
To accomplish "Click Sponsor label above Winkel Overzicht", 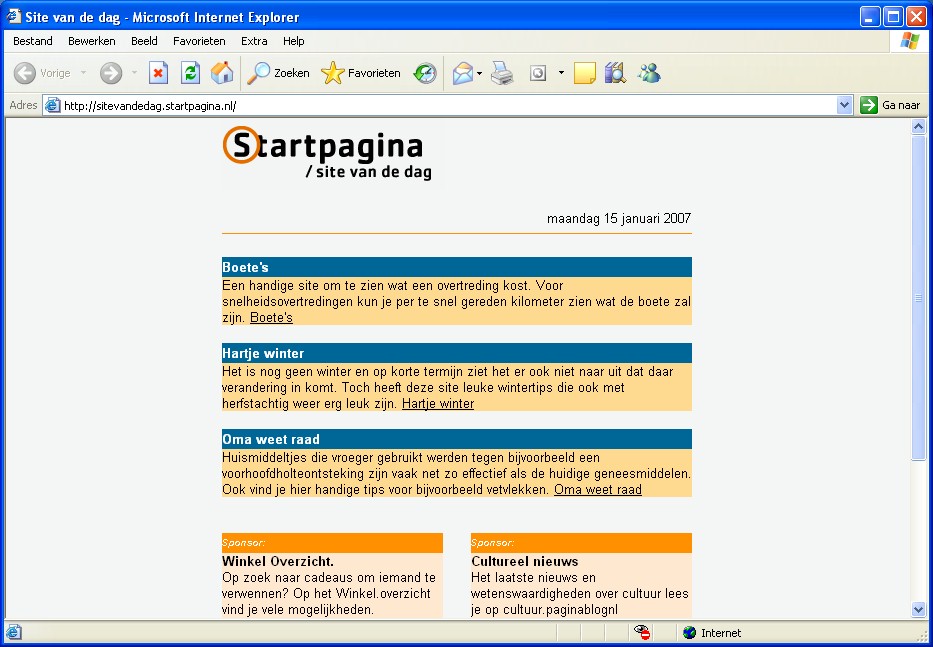I will tap(243, 543).
